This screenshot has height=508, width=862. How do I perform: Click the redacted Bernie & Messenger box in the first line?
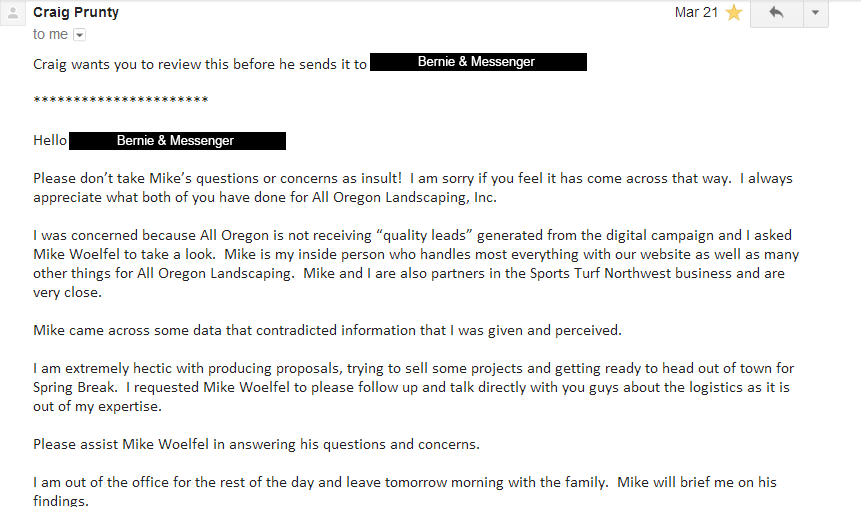pyautogui.click(x=478, y=62)
